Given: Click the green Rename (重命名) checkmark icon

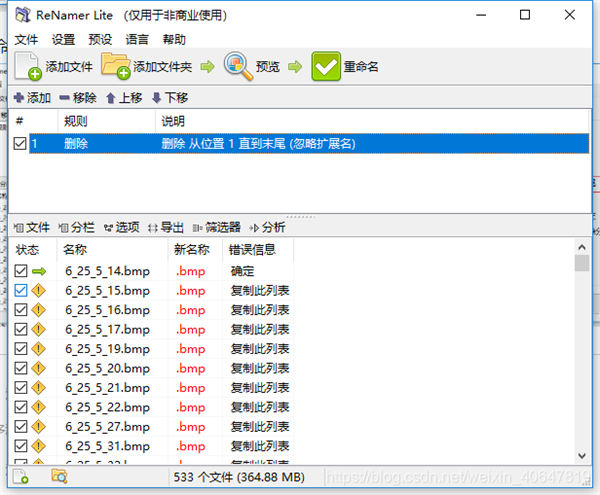Looking at the screenshot, I should (326, 66).
